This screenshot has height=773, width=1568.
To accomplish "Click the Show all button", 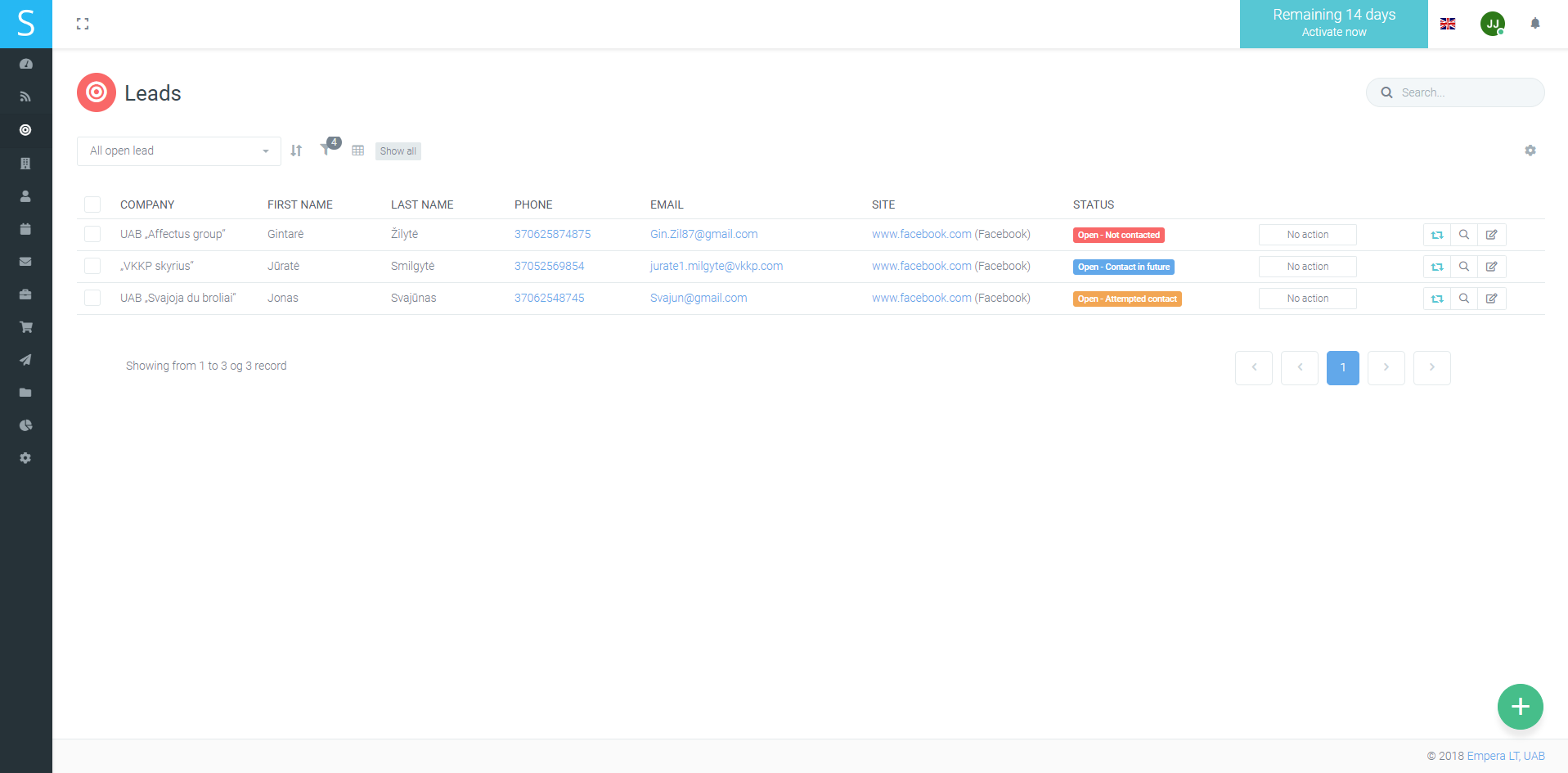I will [398, 151].
